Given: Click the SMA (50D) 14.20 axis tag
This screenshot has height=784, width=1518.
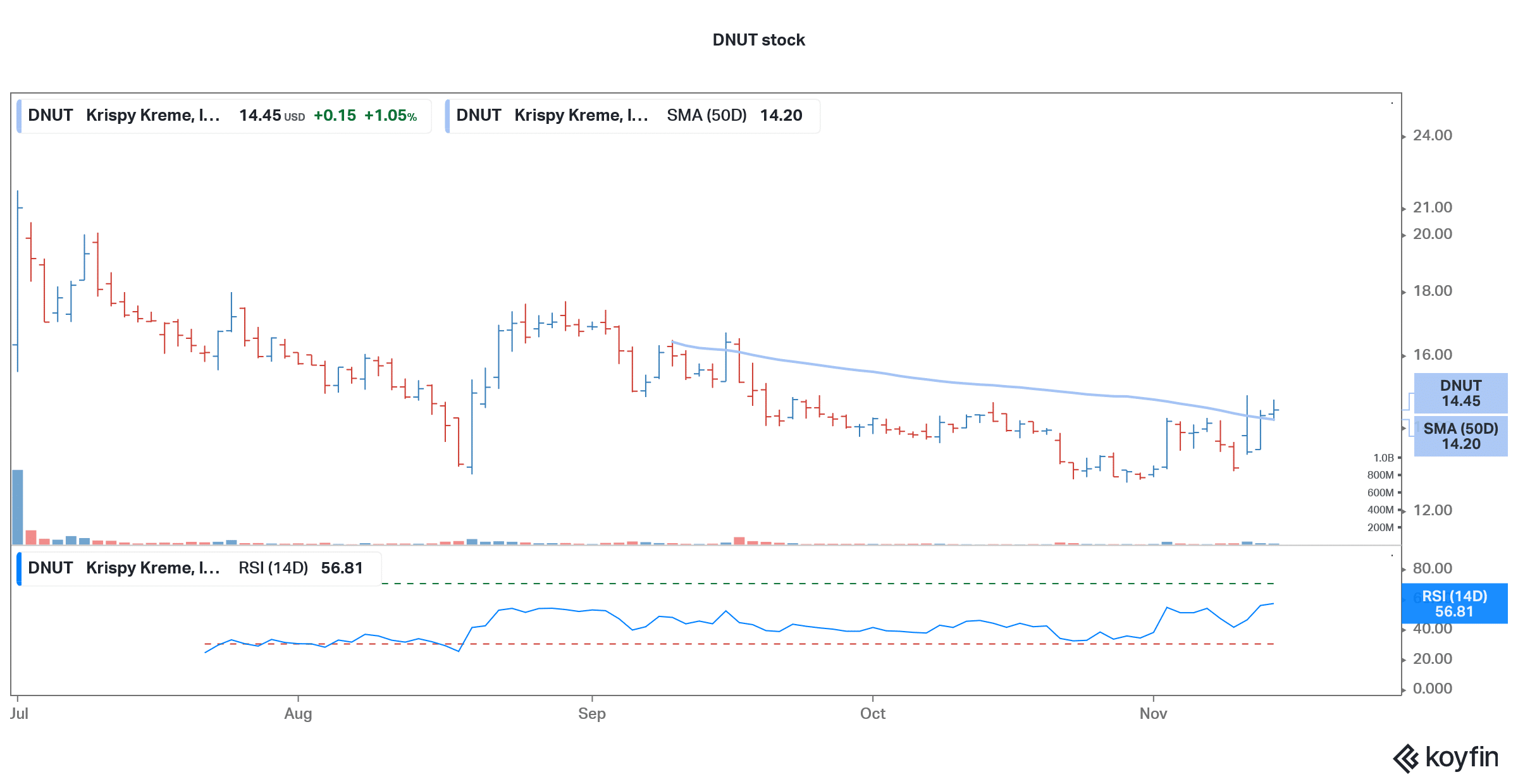Looking at the screenshot, I should pos(1460,436).
